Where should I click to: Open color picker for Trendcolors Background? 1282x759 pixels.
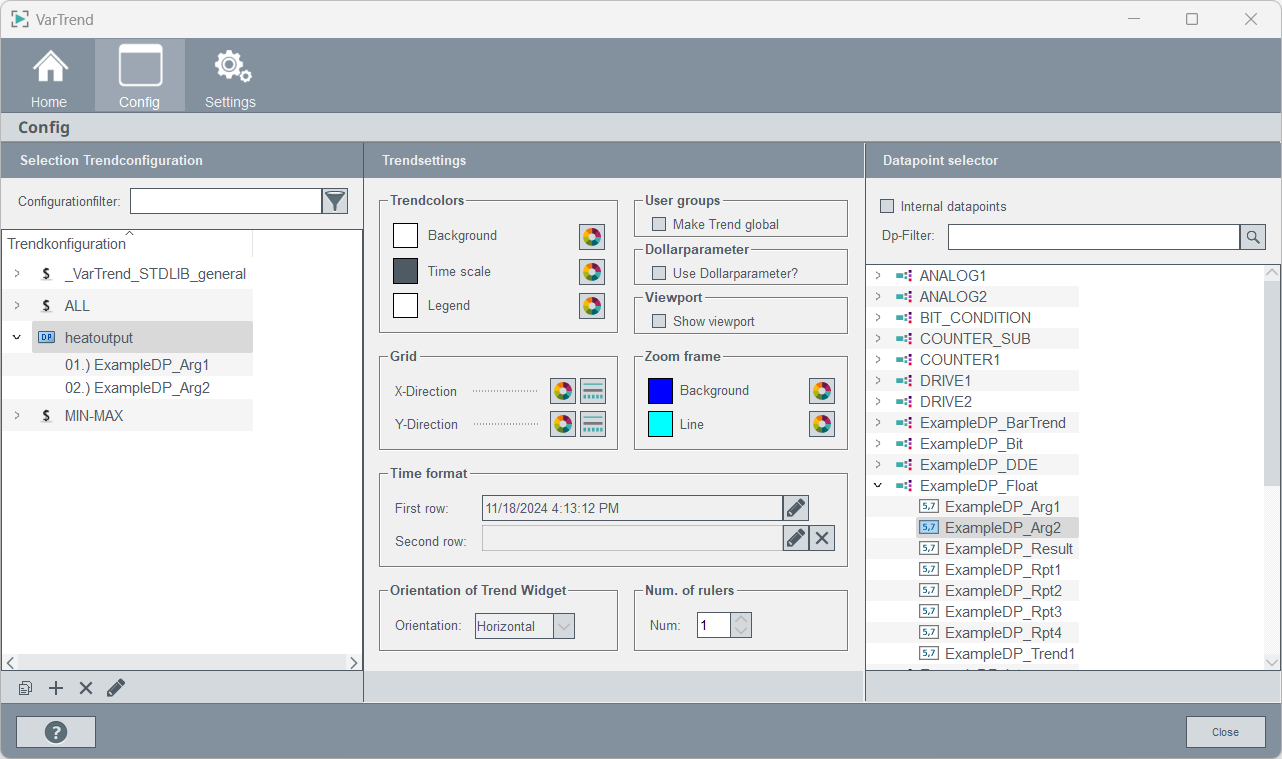(x=592, y=236)
